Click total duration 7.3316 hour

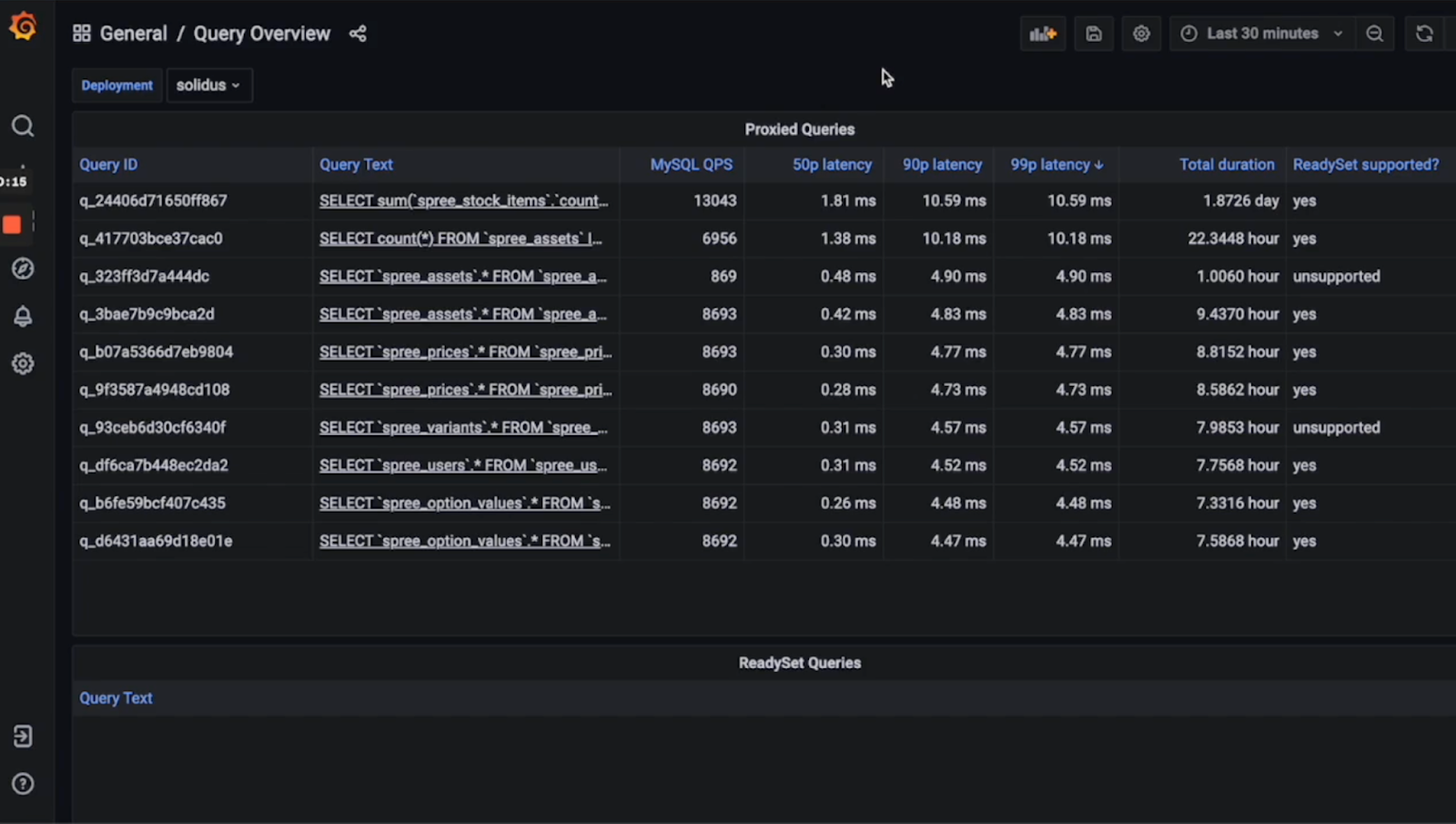[x=1238, y=503]
